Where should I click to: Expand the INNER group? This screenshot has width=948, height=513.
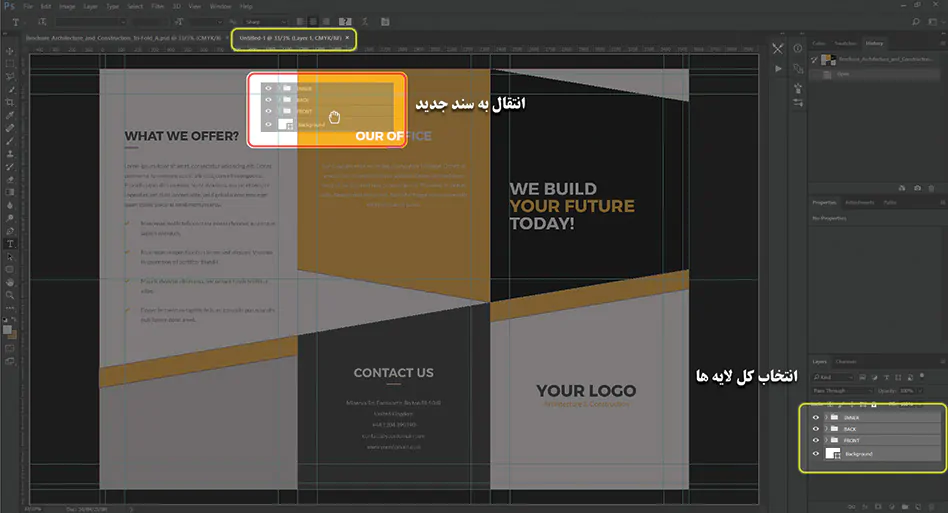point(826,418)
